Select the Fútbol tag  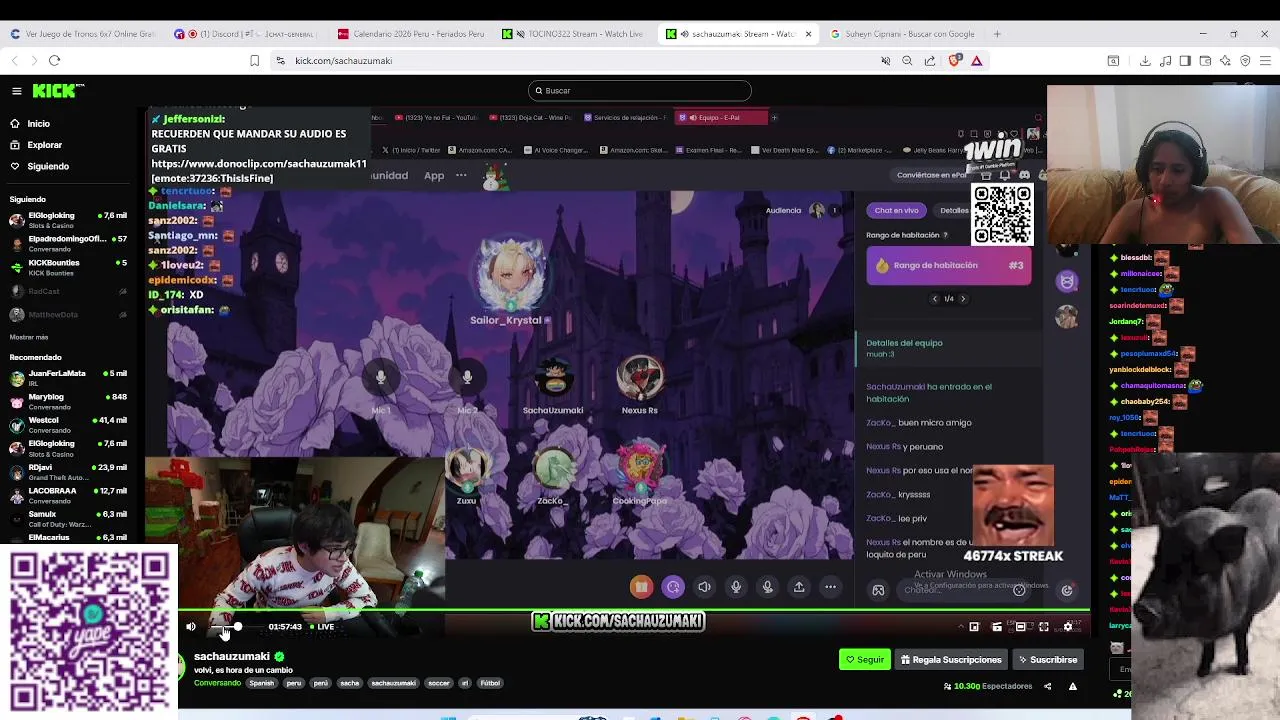click(489, 683)
